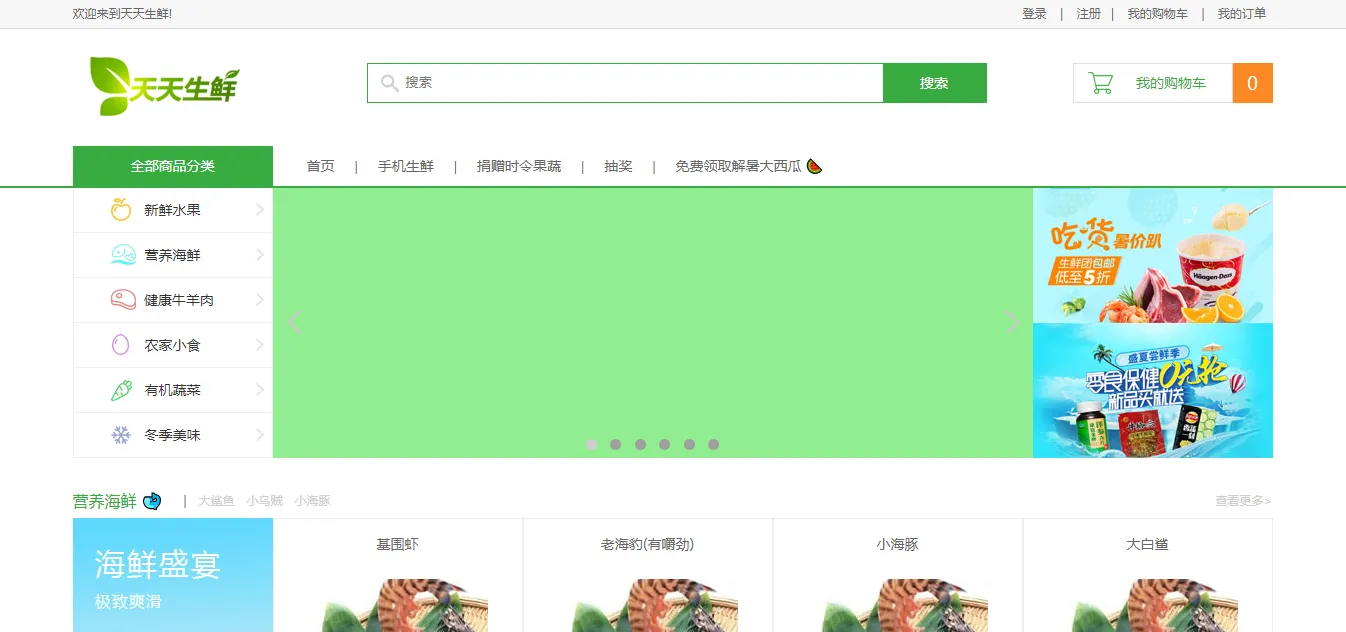Select 农家小食 category label

coord(172,345)
